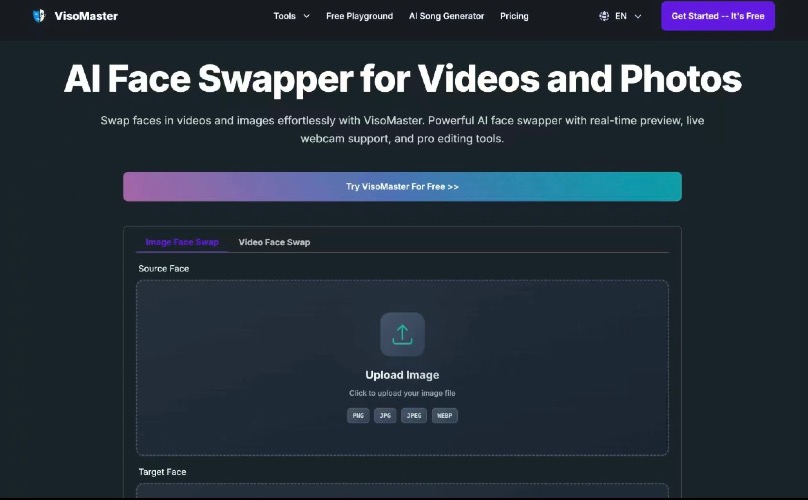Screen dimensions: 808x500
Task: Click the WEBP format badge
Action: tap(445, 415)
